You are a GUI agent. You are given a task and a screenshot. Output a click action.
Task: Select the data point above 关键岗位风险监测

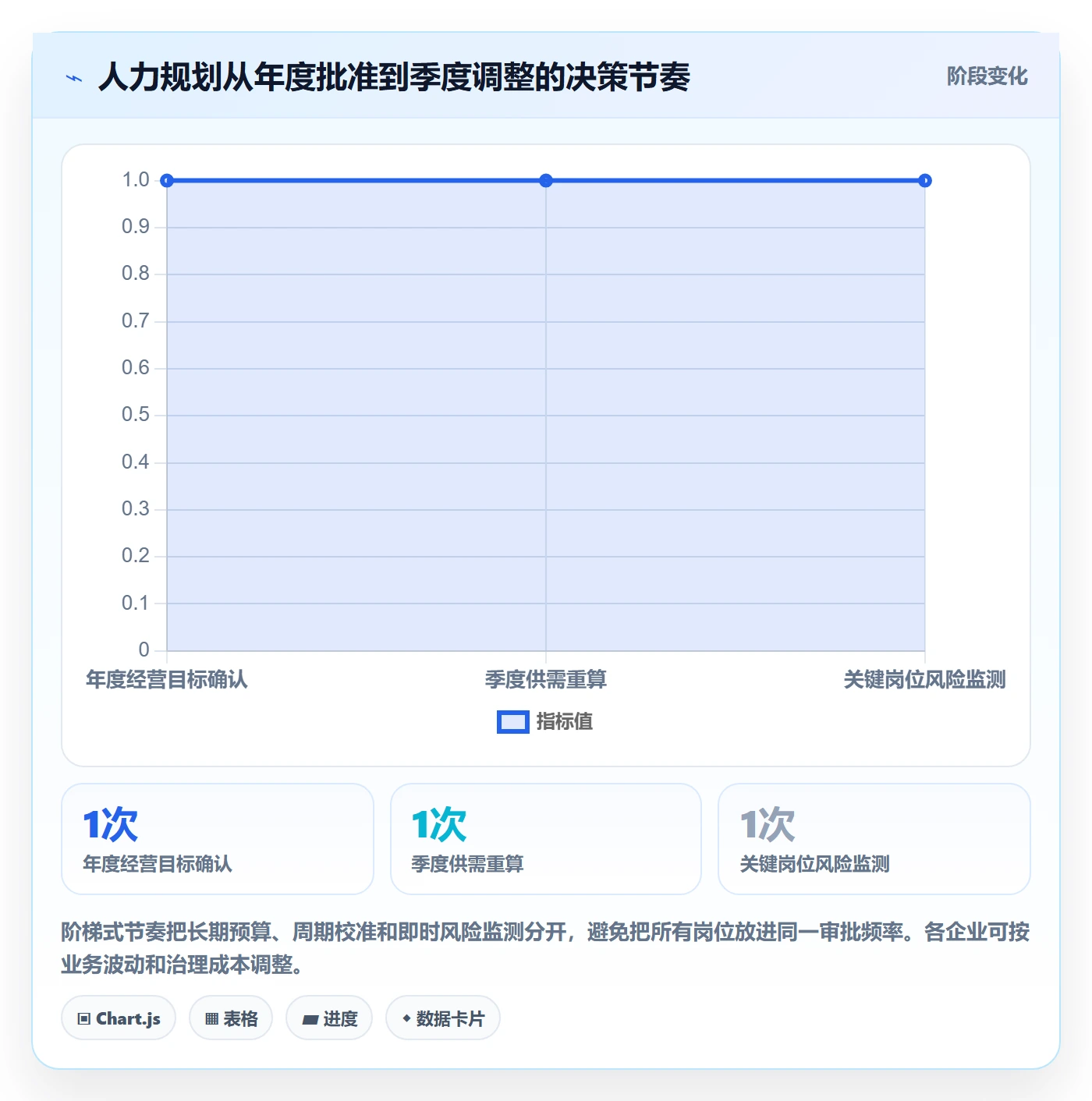point(925,181)
